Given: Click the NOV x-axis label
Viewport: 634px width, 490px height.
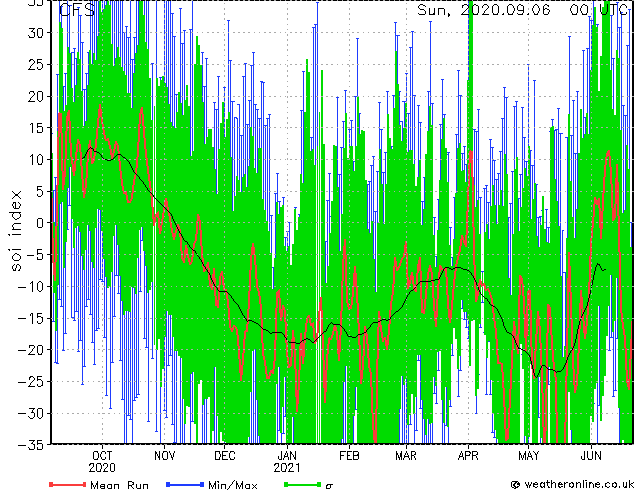Looking at the screenshot, I should click(x=165, y=456).
